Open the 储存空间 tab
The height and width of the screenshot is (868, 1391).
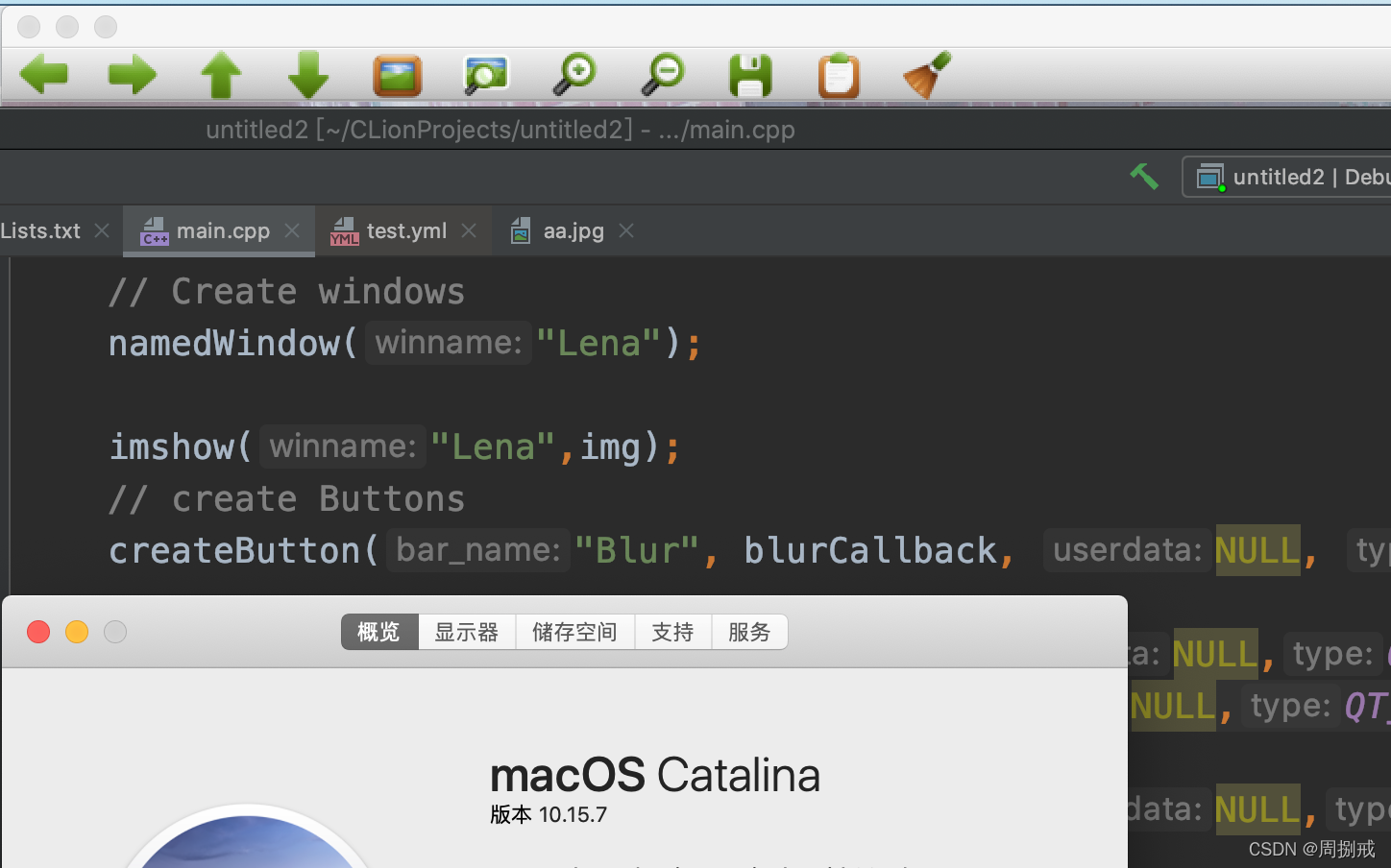(x=575, y=632)
